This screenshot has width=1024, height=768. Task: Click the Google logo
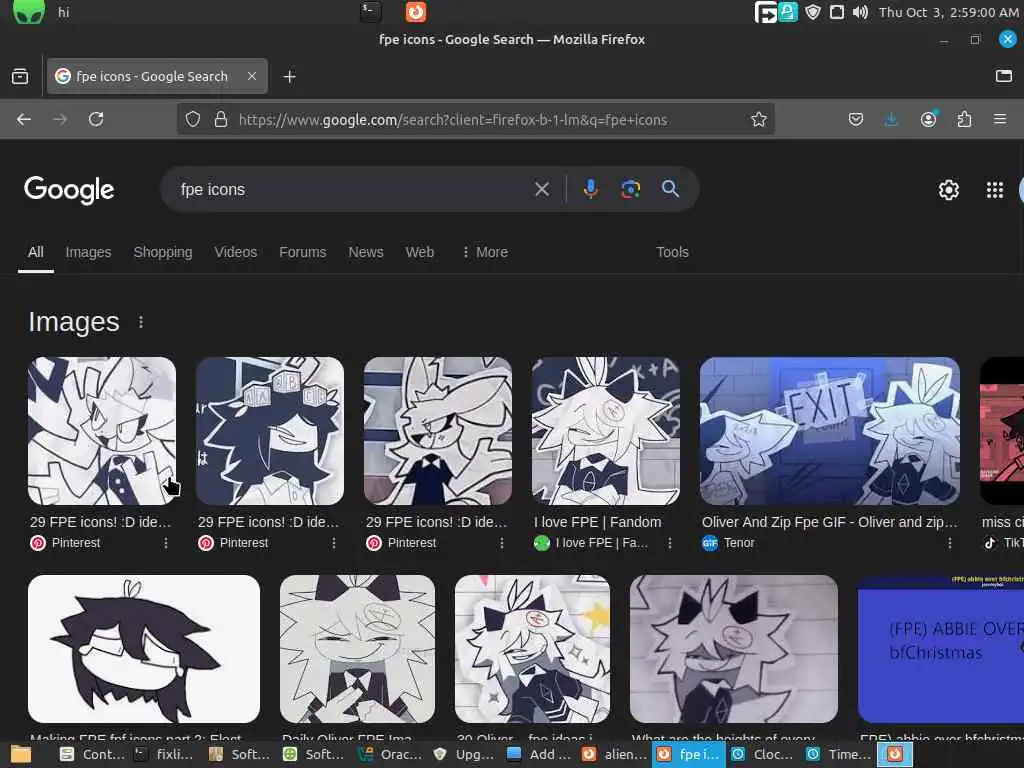[69, 190]
